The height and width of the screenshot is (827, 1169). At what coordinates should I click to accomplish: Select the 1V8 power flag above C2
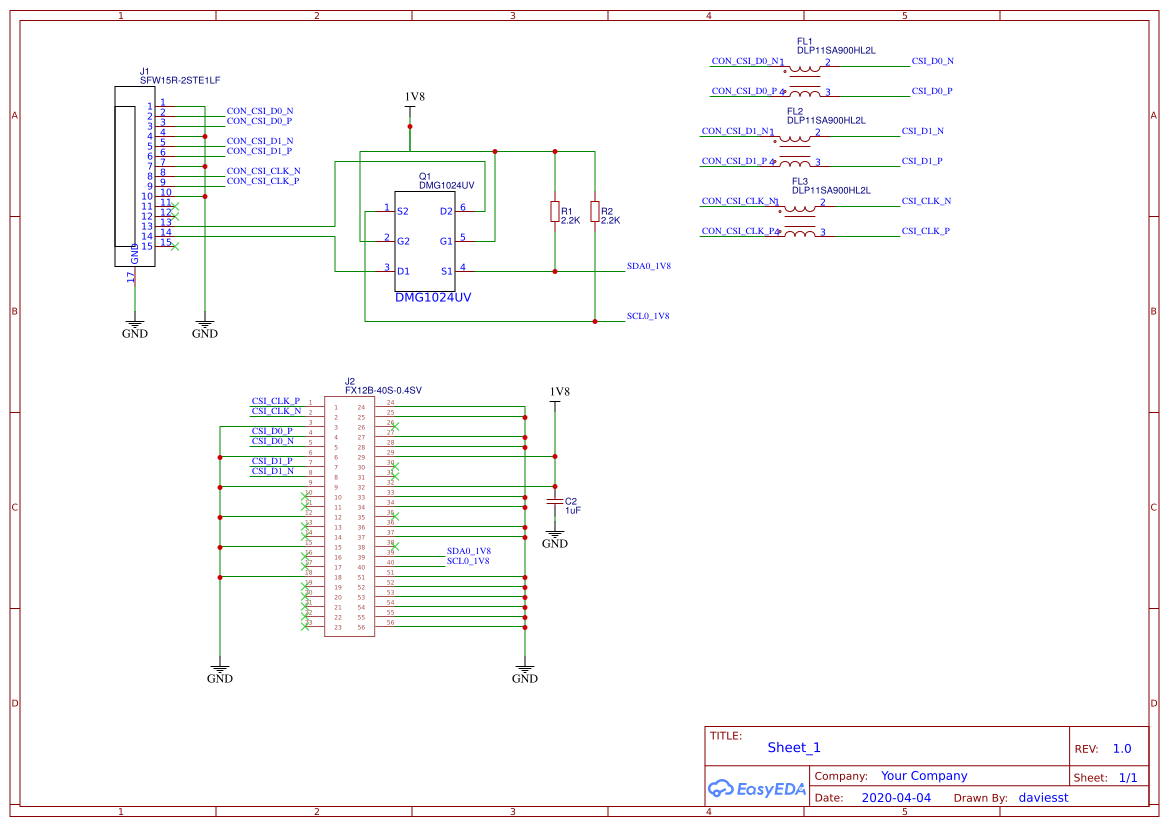pos(555,394)
